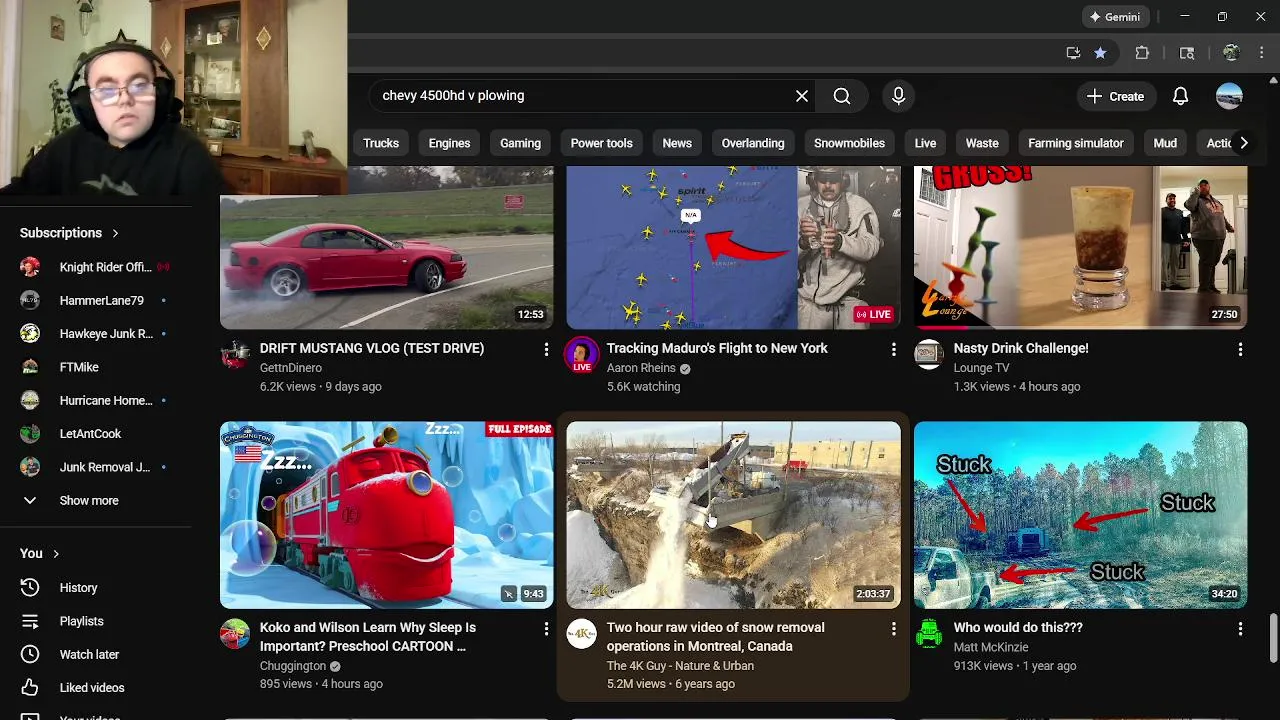Open the account avatar menu
The height and width of the screenshot is (720, 1280).
coord(1229,96)
